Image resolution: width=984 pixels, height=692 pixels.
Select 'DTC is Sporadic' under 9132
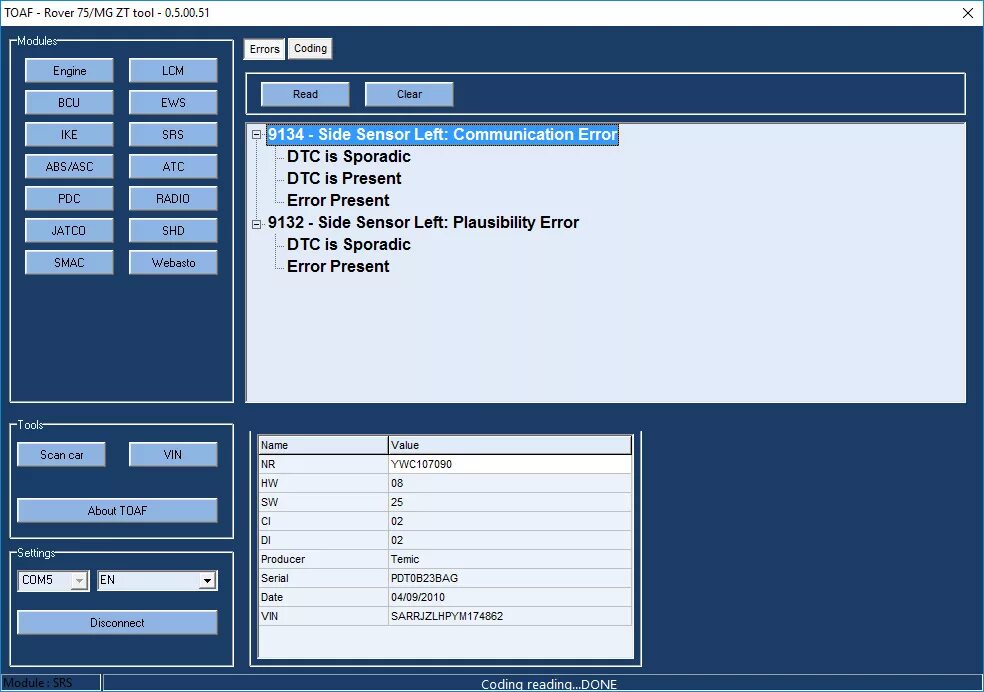click(x=348, y=245)
